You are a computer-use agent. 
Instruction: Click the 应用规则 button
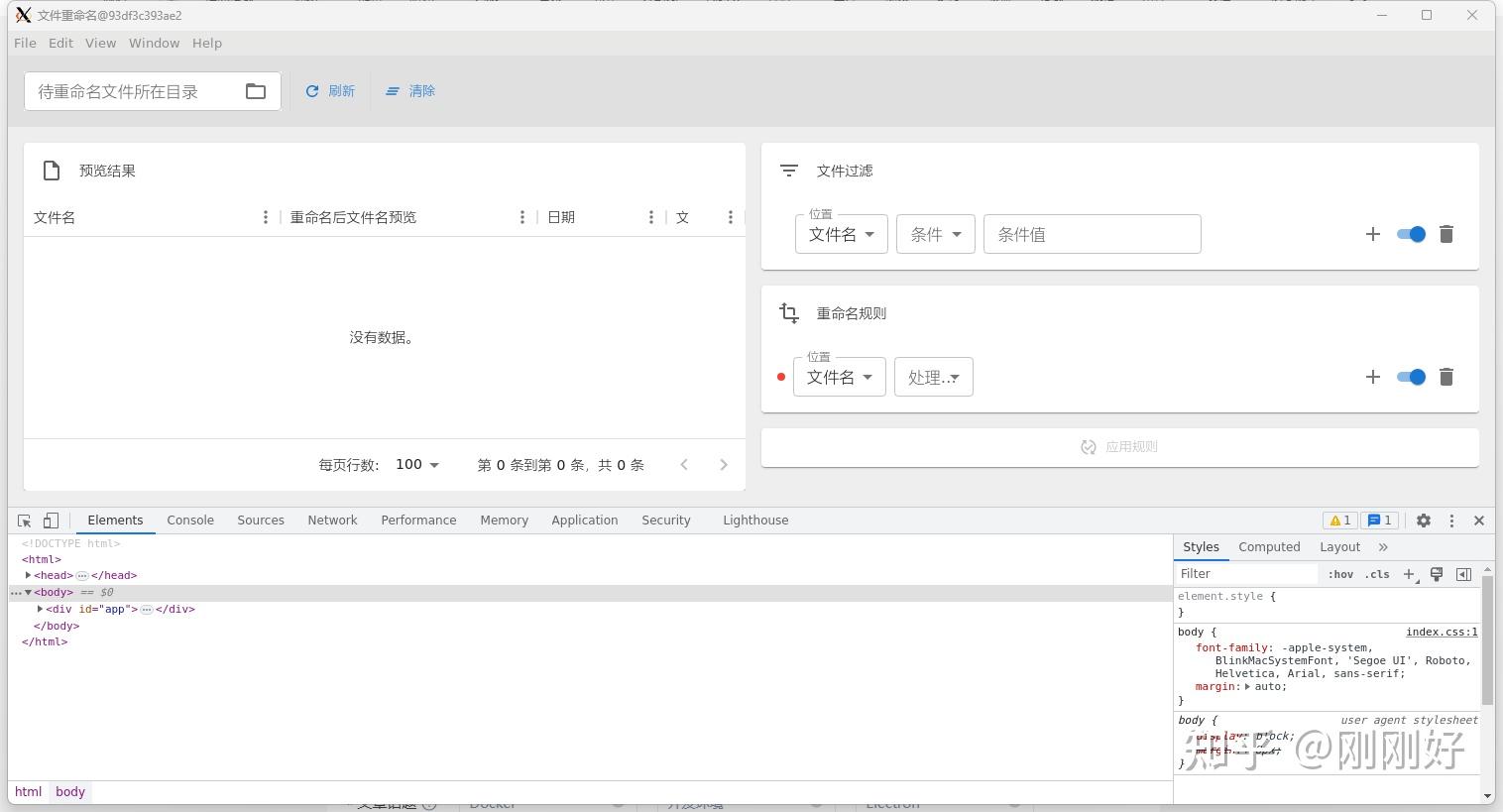(1119, 446)
